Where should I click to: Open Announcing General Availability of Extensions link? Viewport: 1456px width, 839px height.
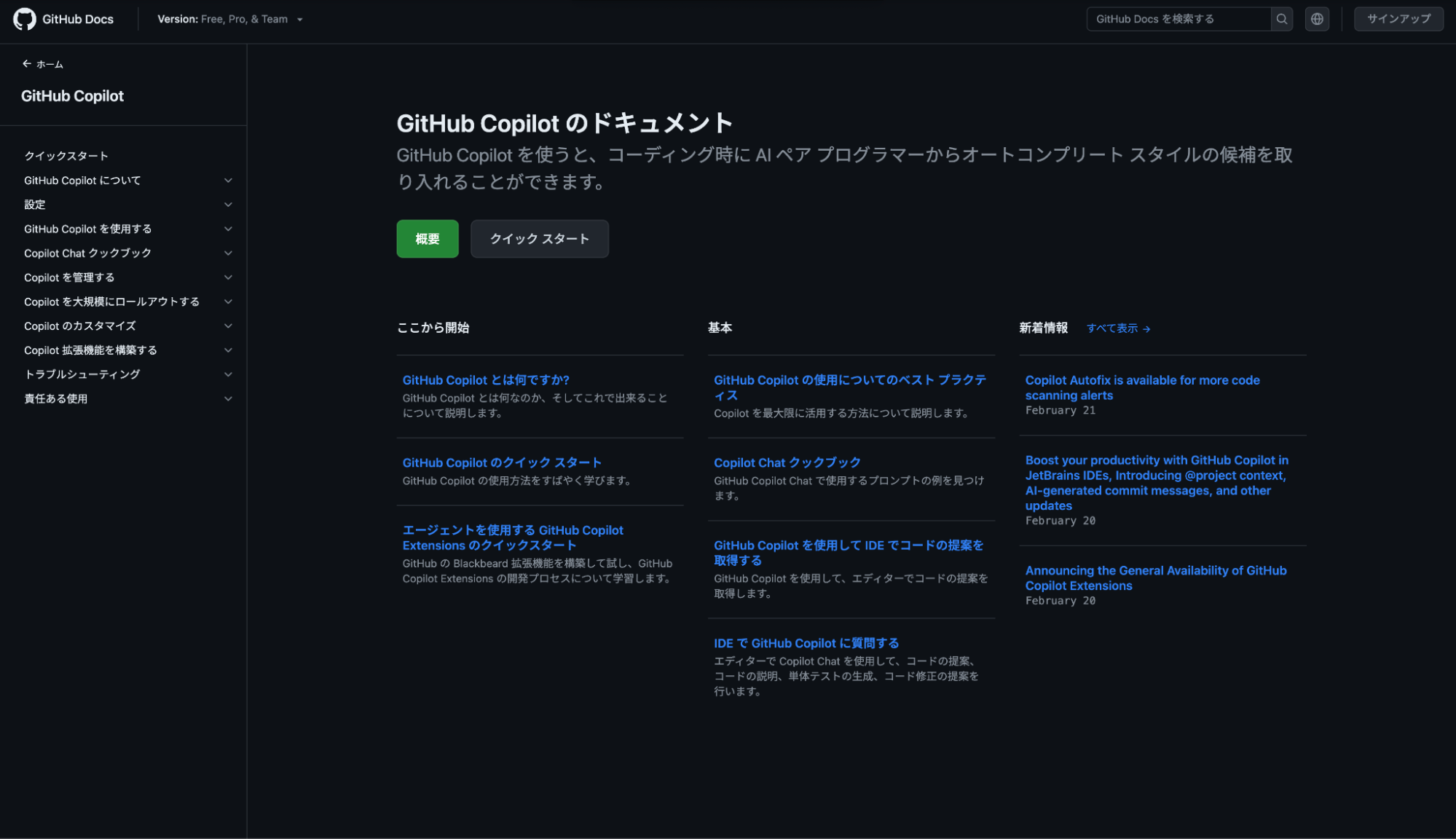(x=1156, y=578)
